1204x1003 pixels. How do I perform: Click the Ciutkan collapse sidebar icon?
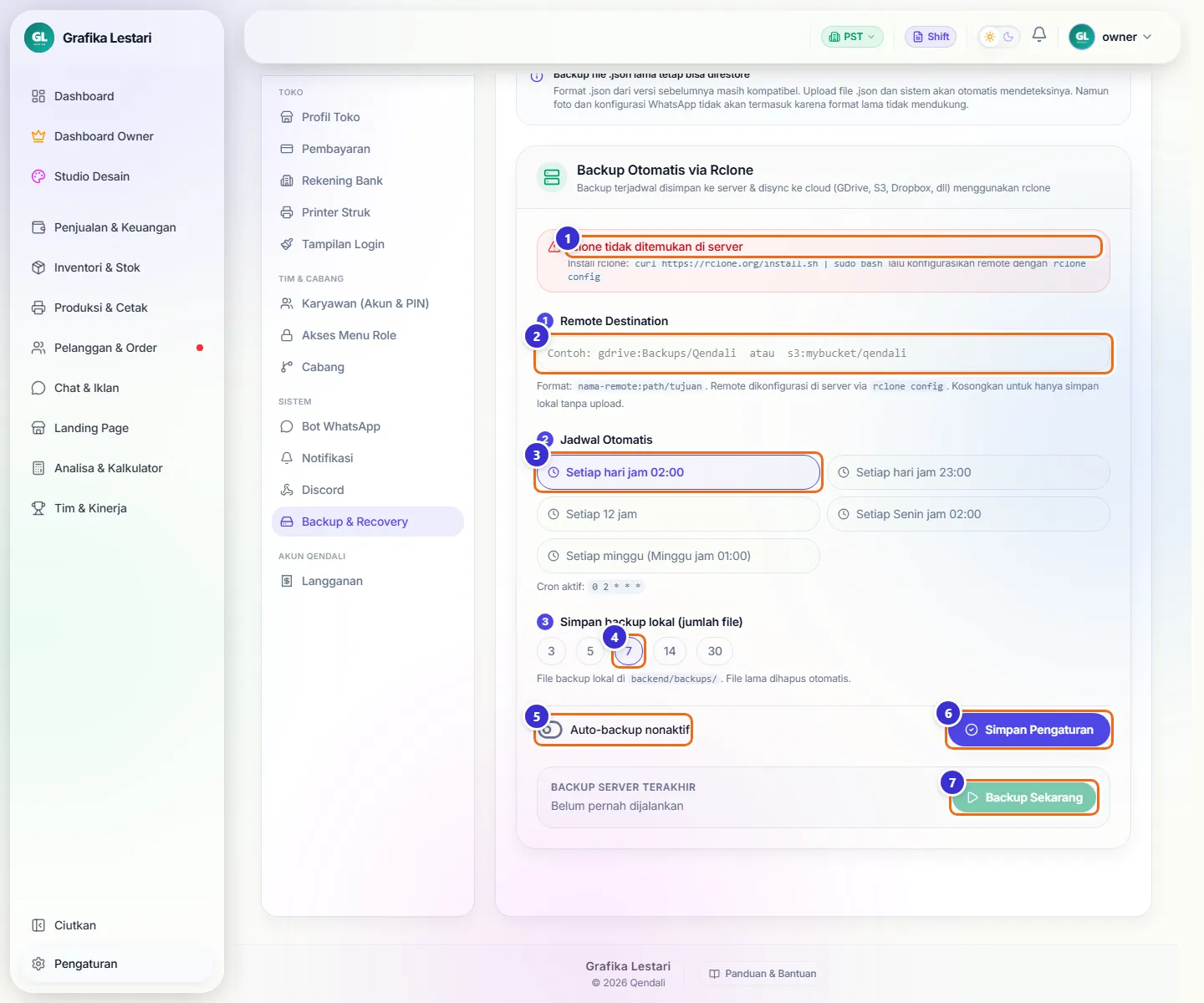tap(38, 925)
